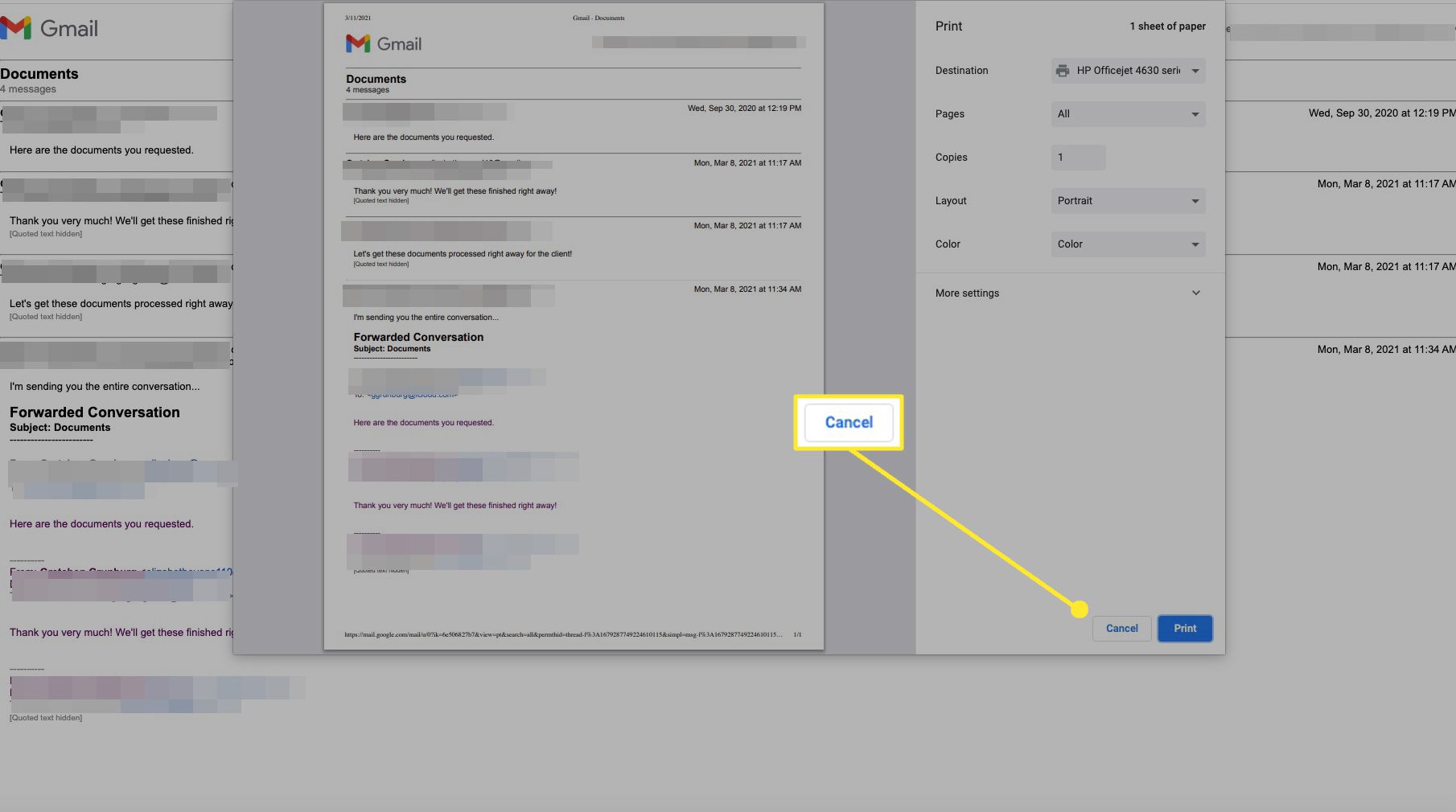Click the last '[Quoted text hidden]' in background page
Viewport: 1456px width, 812px height.
click(x=46, y=718)
